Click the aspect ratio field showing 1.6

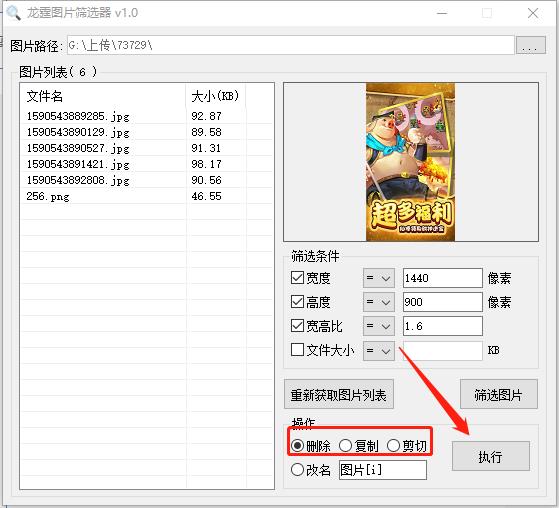pyautogui.click(x=443, y=326)
